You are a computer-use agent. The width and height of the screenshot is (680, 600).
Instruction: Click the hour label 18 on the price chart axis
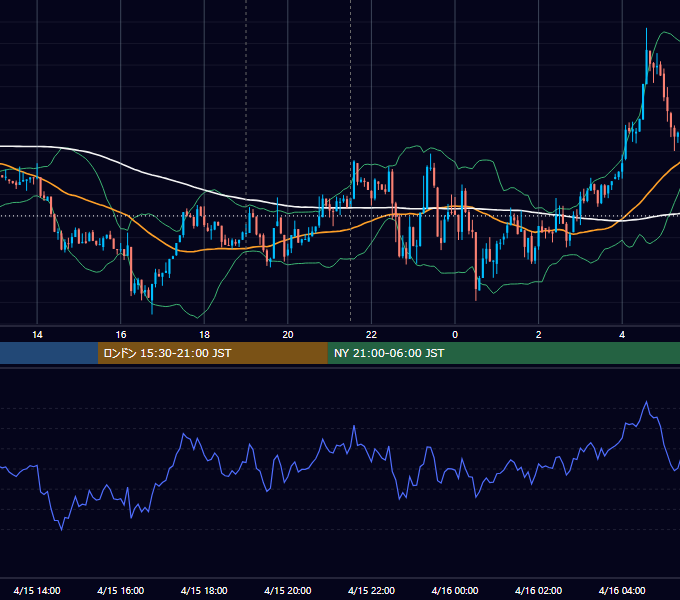click(204, 335)
